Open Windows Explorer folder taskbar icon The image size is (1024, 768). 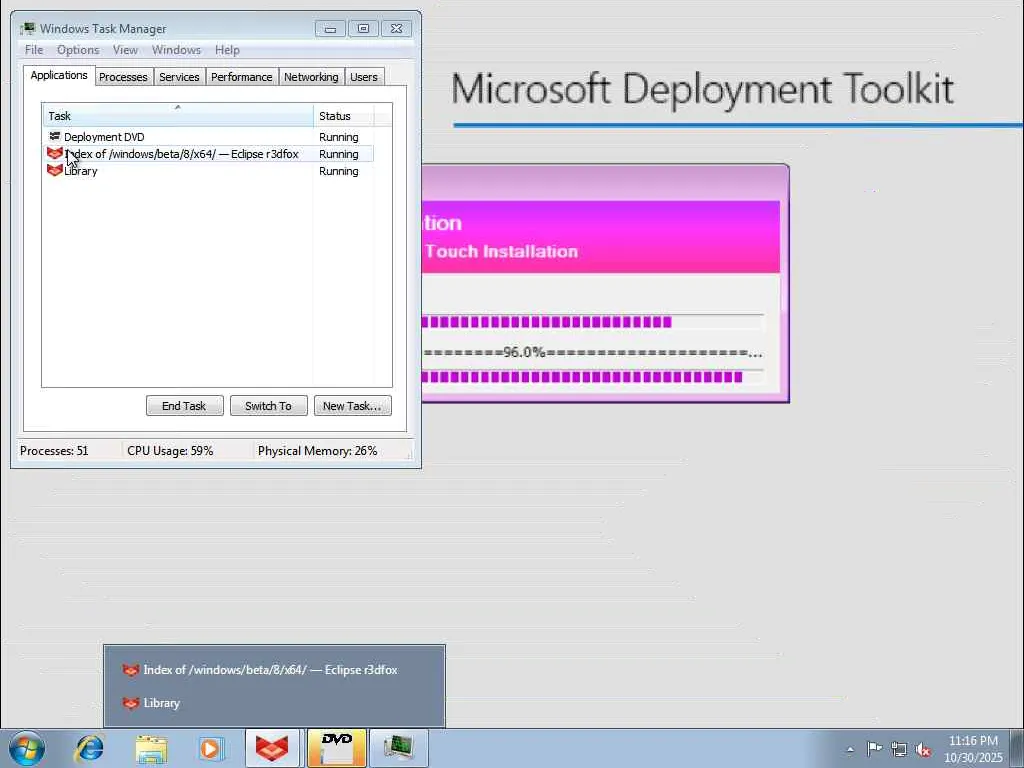(152, 748)
